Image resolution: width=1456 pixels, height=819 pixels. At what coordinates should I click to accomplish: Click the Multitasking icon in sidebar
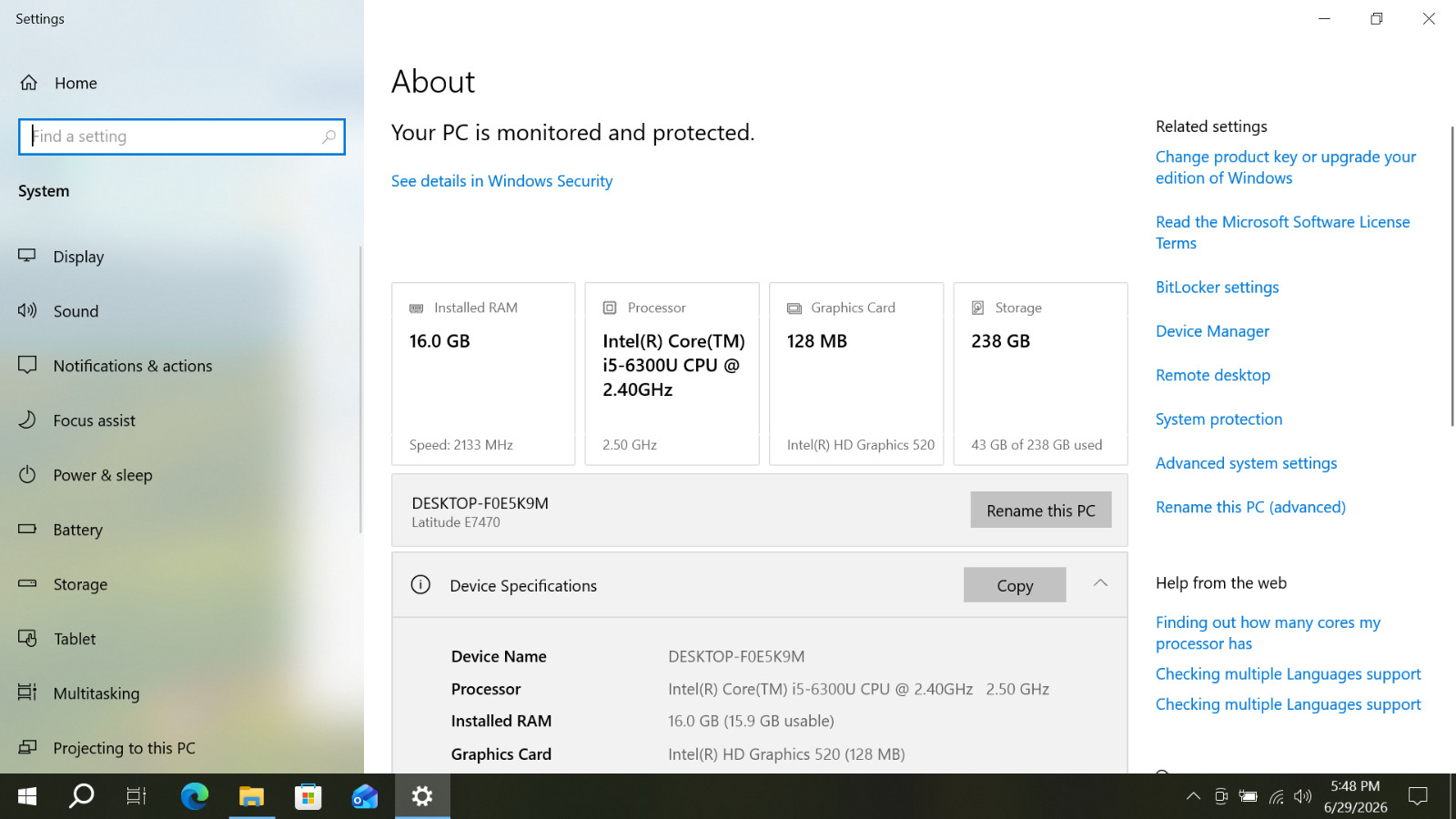(x=27, y=693)
